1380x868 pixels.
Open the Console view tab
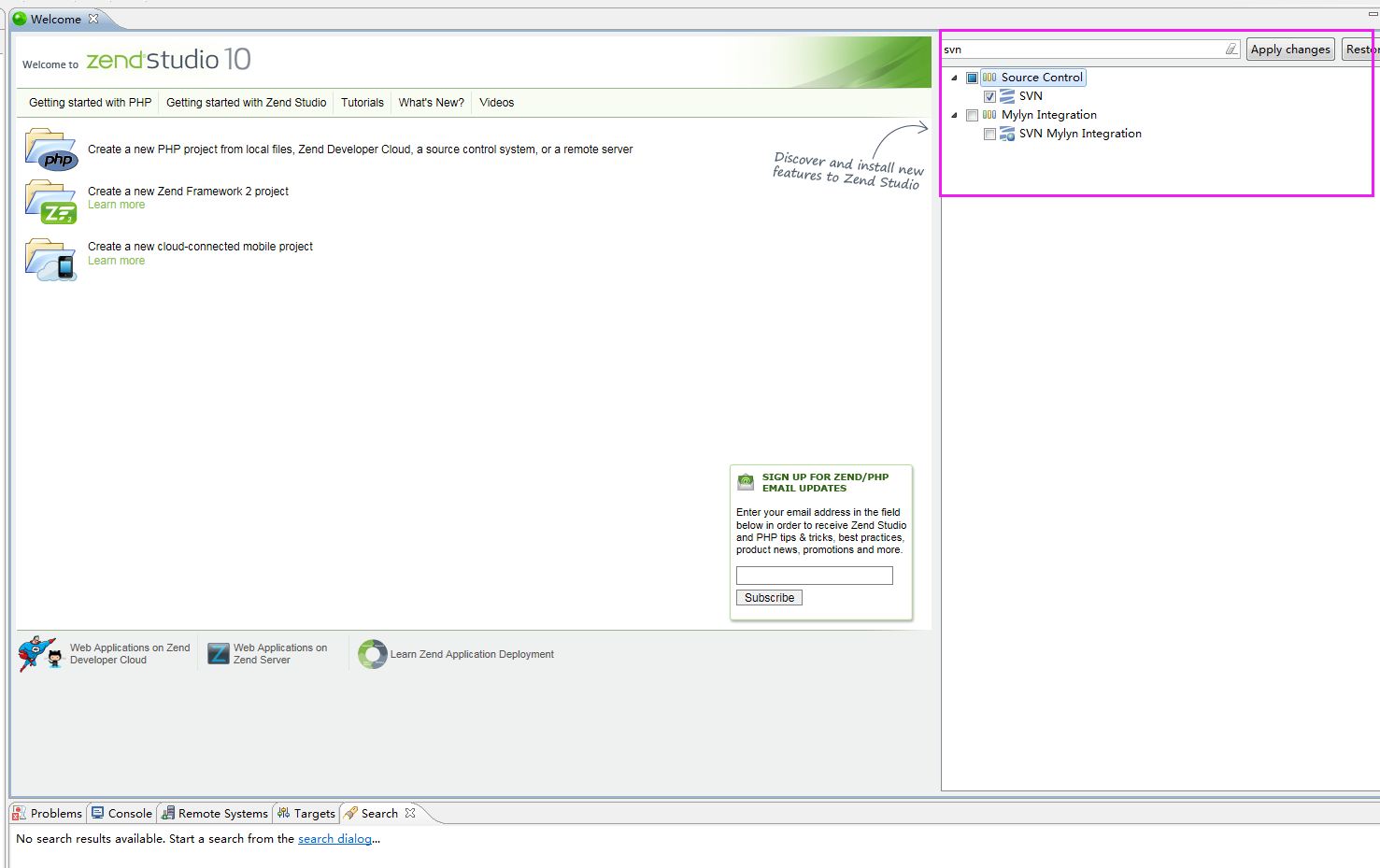coord(121,813)
